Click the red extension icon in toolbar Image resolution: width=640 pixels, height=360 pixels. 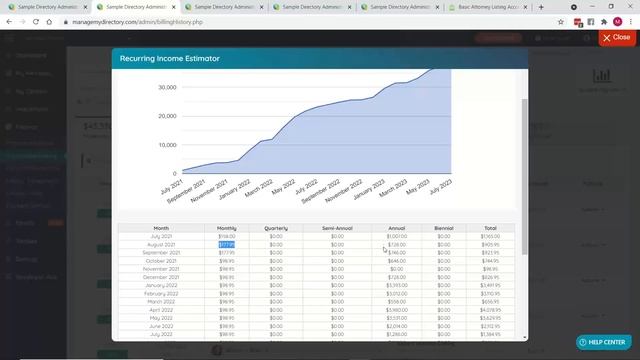tap(578, 22)
